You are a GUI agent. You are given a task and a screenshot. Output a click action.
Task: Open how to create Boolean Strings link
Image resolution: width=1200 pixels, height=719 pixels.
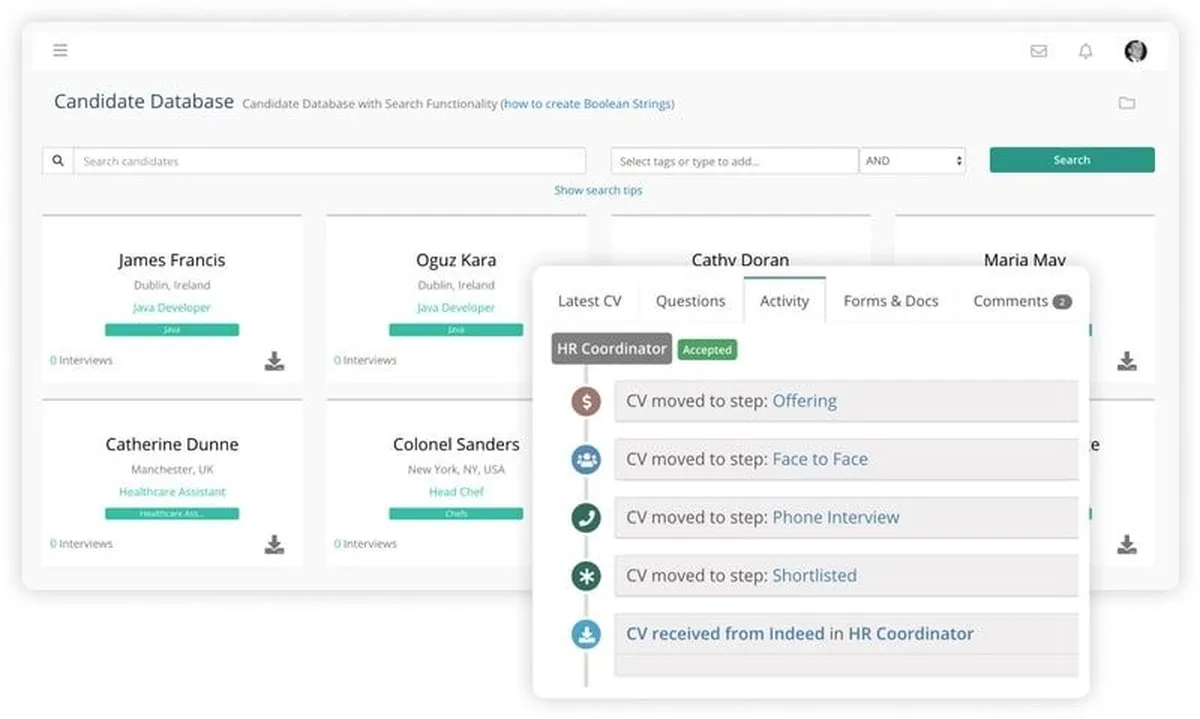[588, 104]
